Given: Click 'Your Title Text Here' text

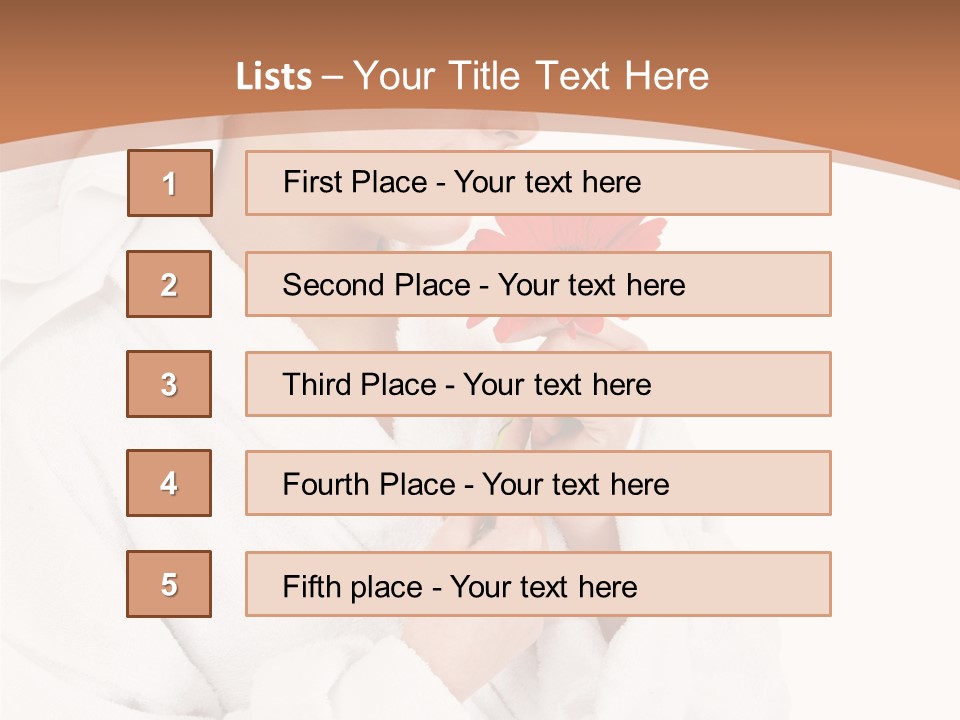Looking at the screenshot, I should (531, 76).
